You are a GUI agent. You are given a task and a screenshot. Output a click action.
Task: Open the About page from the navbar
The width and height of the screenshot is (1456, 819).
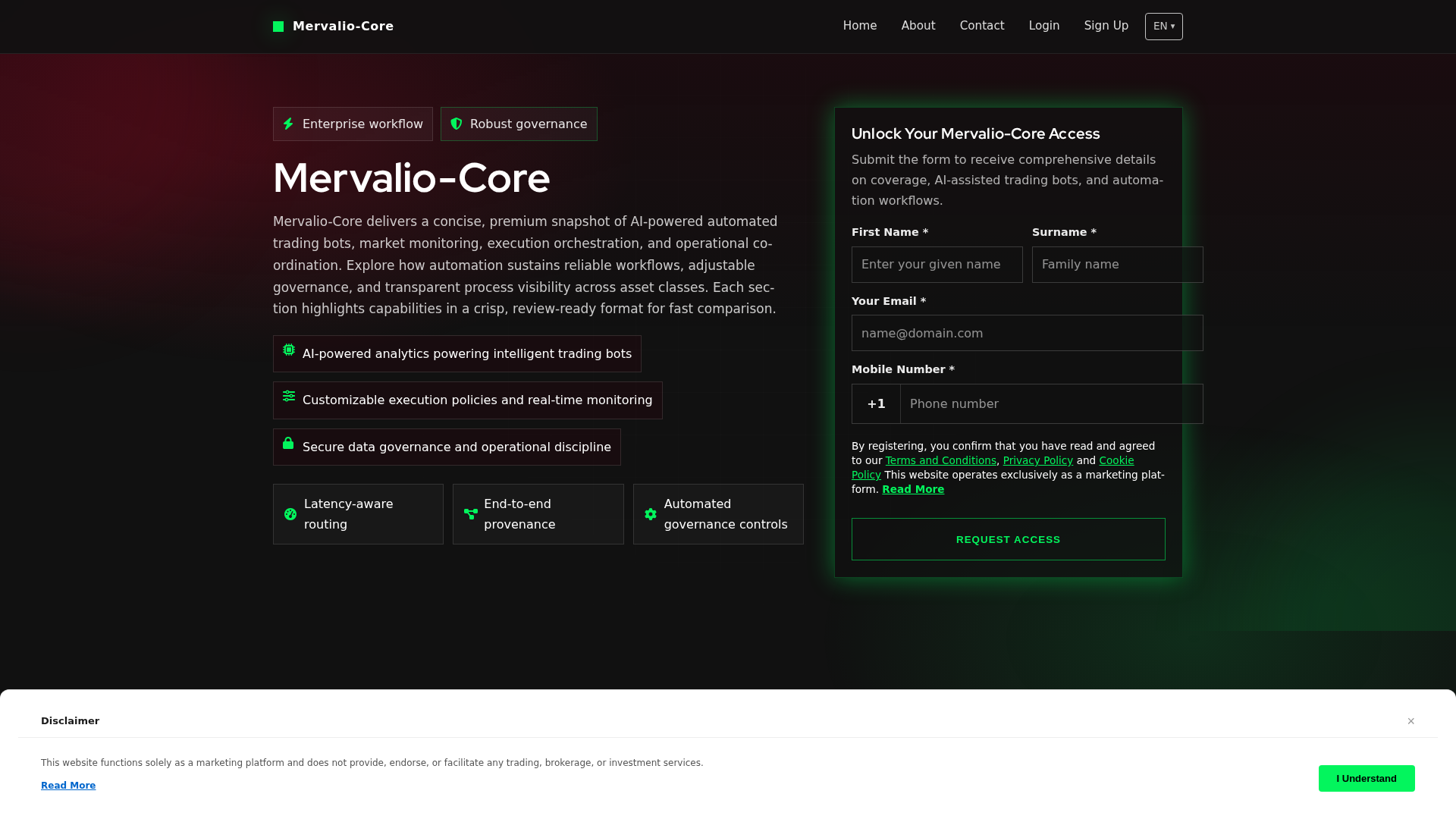[918, 26]
